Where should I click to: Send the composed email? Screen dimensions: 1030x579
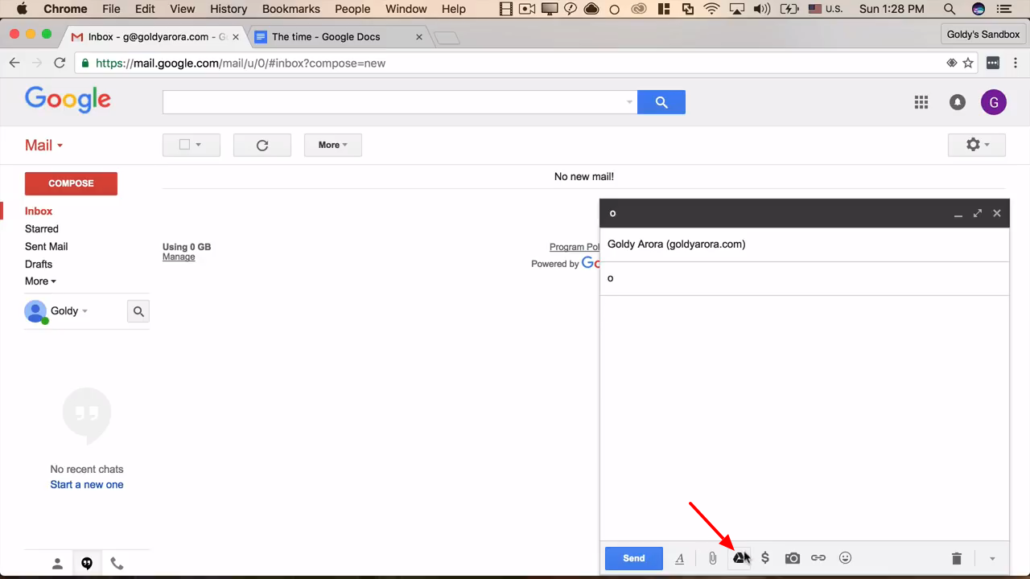(x=634, y=558)
